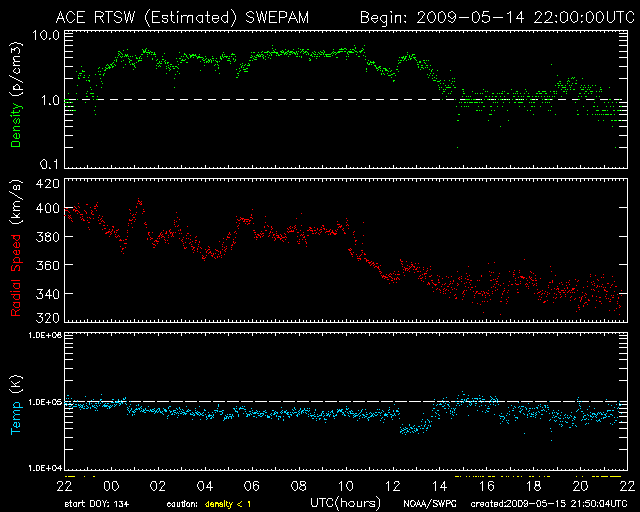Viewport: 640px width, 512px height.
Task: Click the red 'Radial Speed (km/s)' axis label
Action: 16,248
